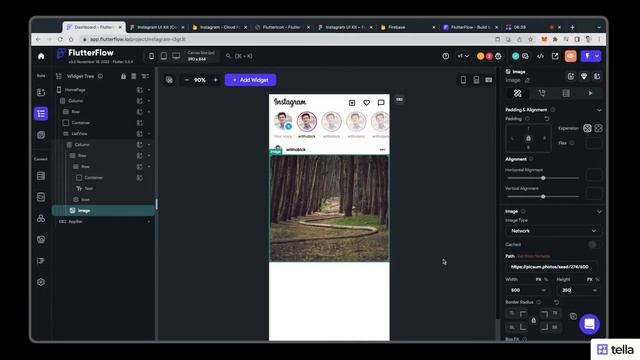View project errors red badge
The height and width of the screenshot is (360, 640).
coord(489,56)
